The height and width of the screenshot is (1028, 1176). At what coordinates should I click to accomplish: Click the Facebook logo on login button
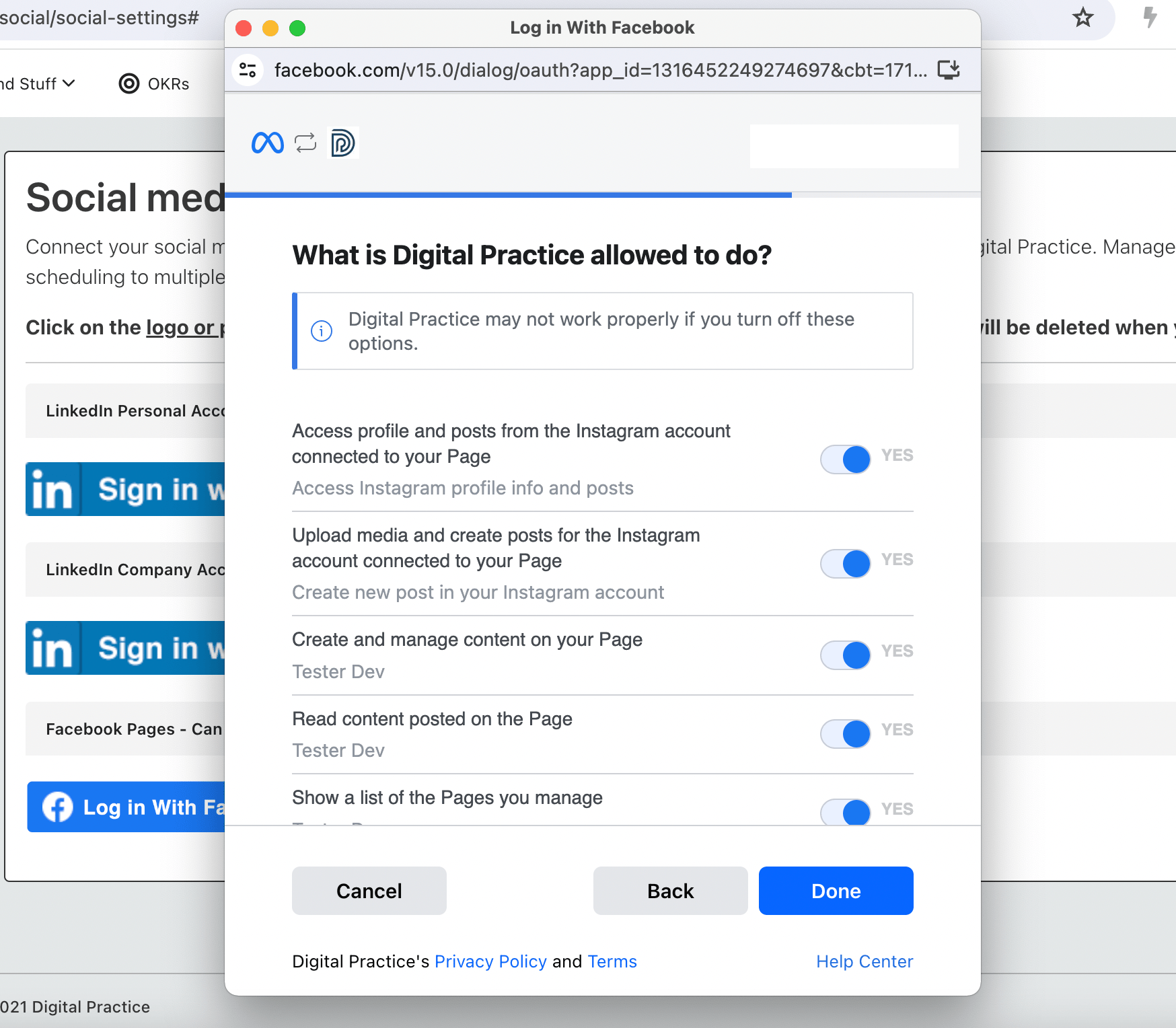tap(58, 807)
